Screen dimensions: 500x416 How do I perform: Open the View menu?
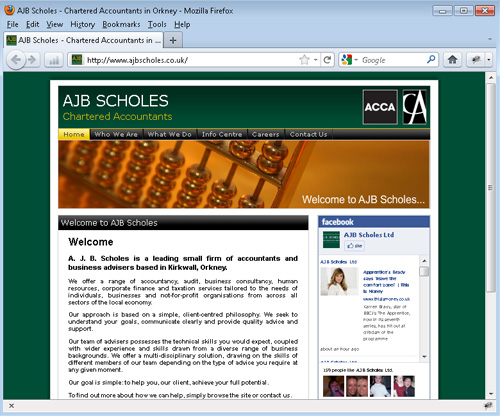(x=55, y=25)
